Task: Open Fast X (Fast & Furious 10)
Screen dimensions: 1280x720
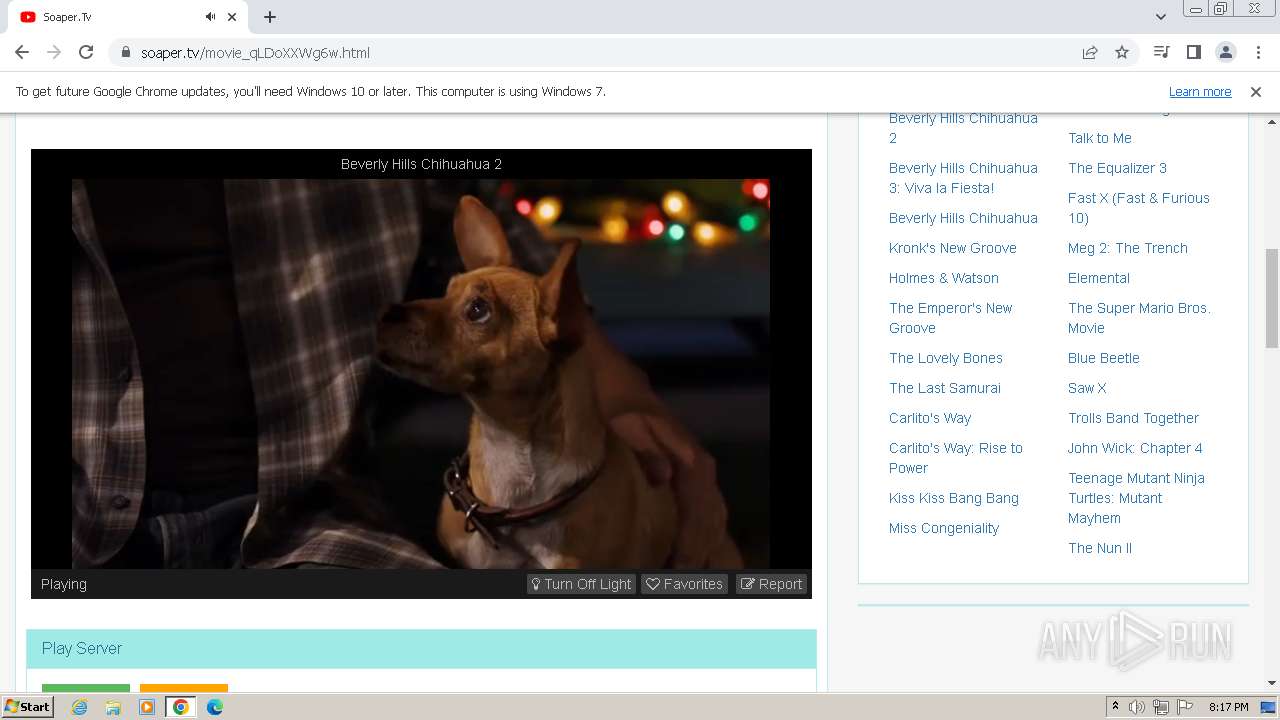Action: [1138, 208]
